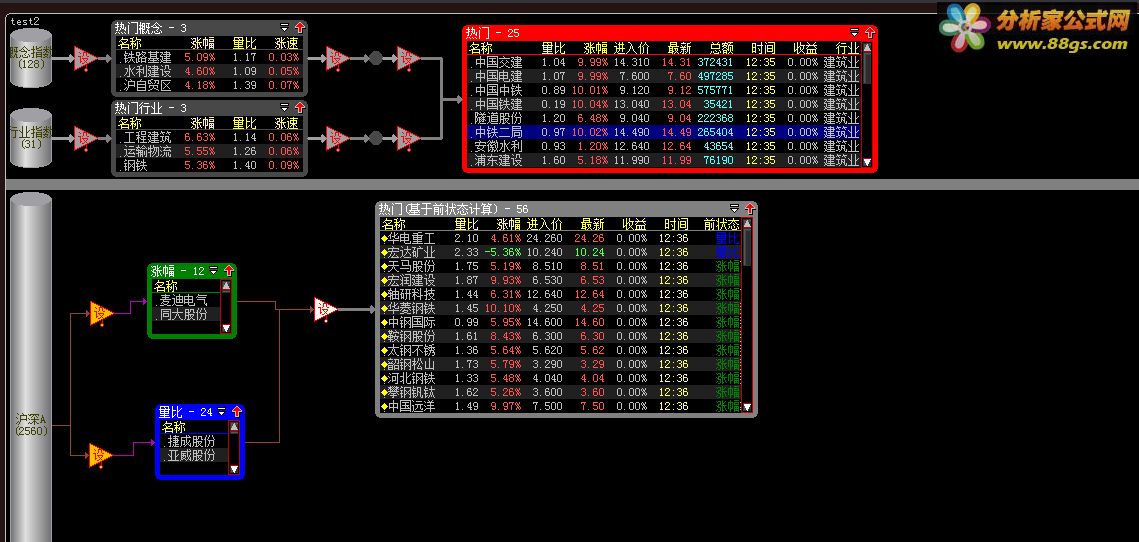Select the 沪自贸区 row
The width and height of the screenshot is (1139, 542).
208,86
